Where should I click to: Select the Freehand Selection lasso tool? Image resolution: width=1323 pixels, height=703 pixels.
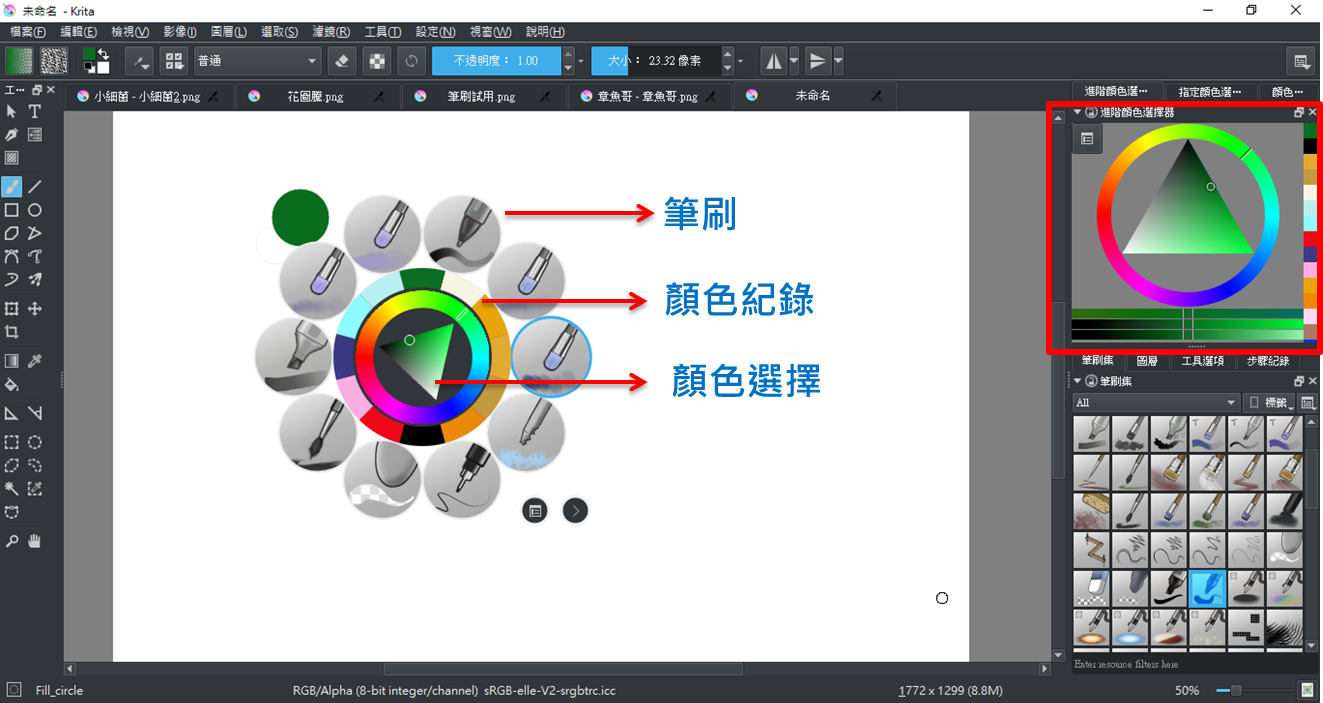35,465
